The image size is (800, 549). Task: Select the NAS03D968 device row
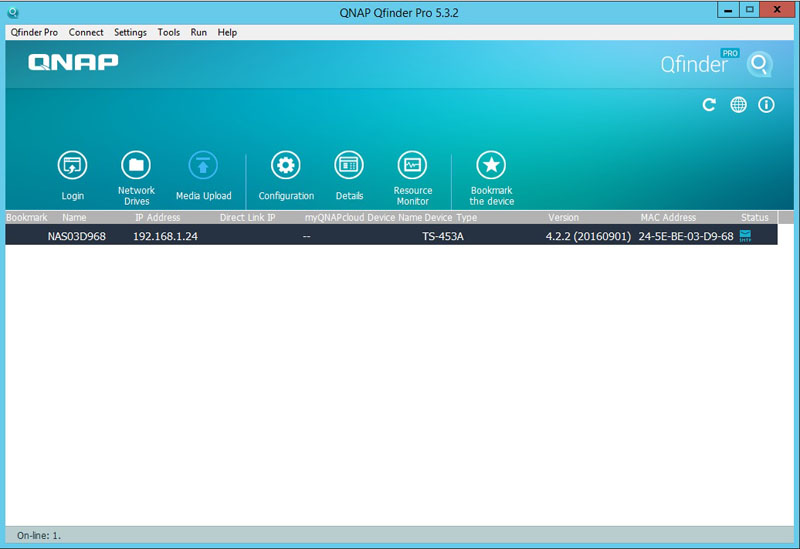click(x=300, y=236)
